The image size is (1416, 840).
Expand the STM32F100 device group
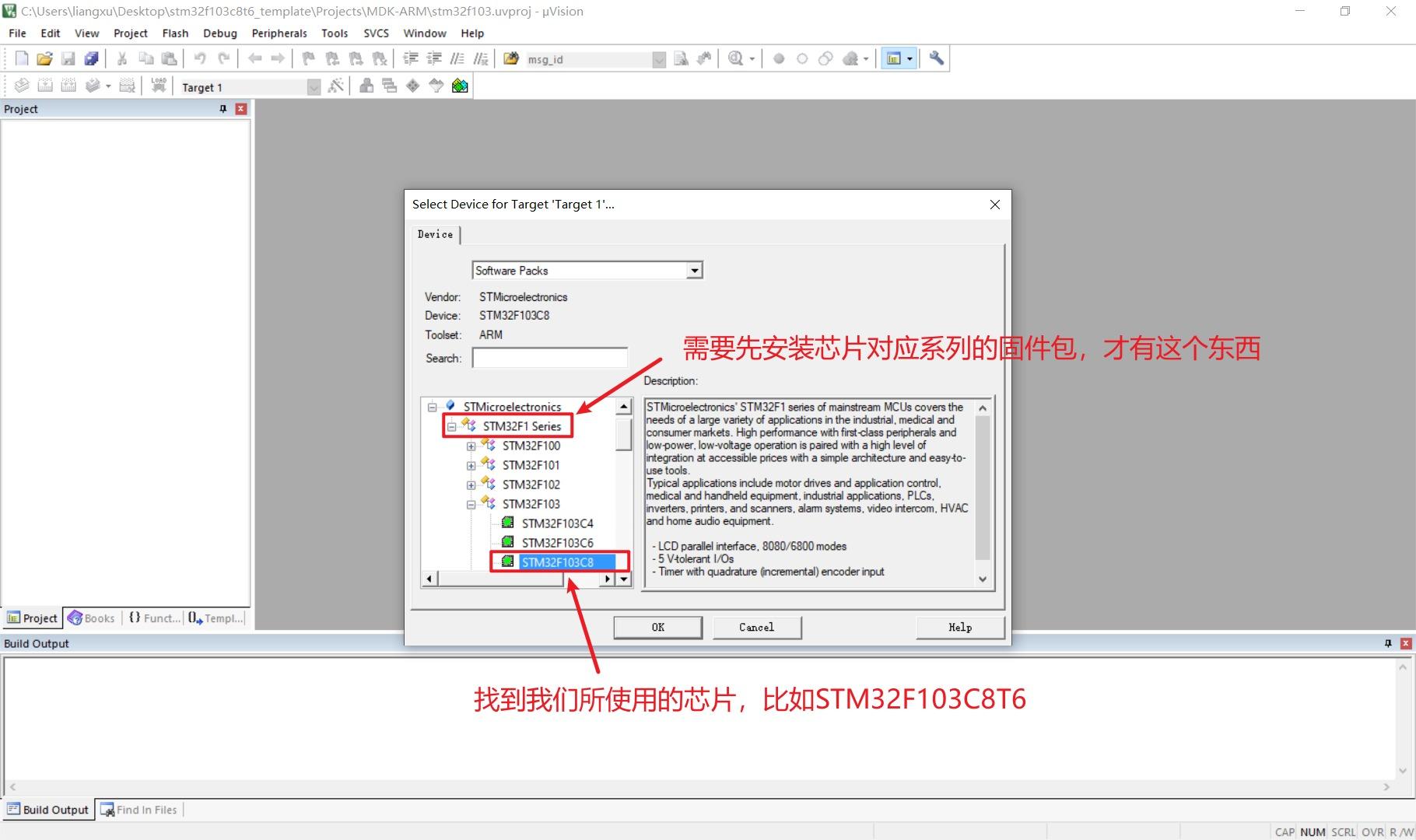tap(471, 446)
